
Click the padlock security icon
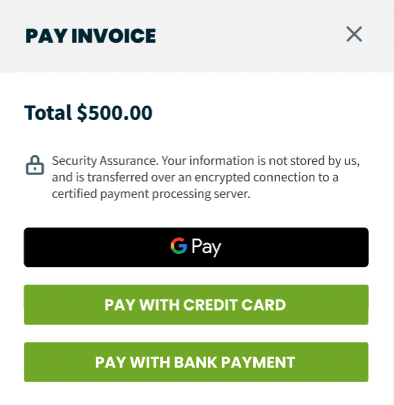[35, 165]
